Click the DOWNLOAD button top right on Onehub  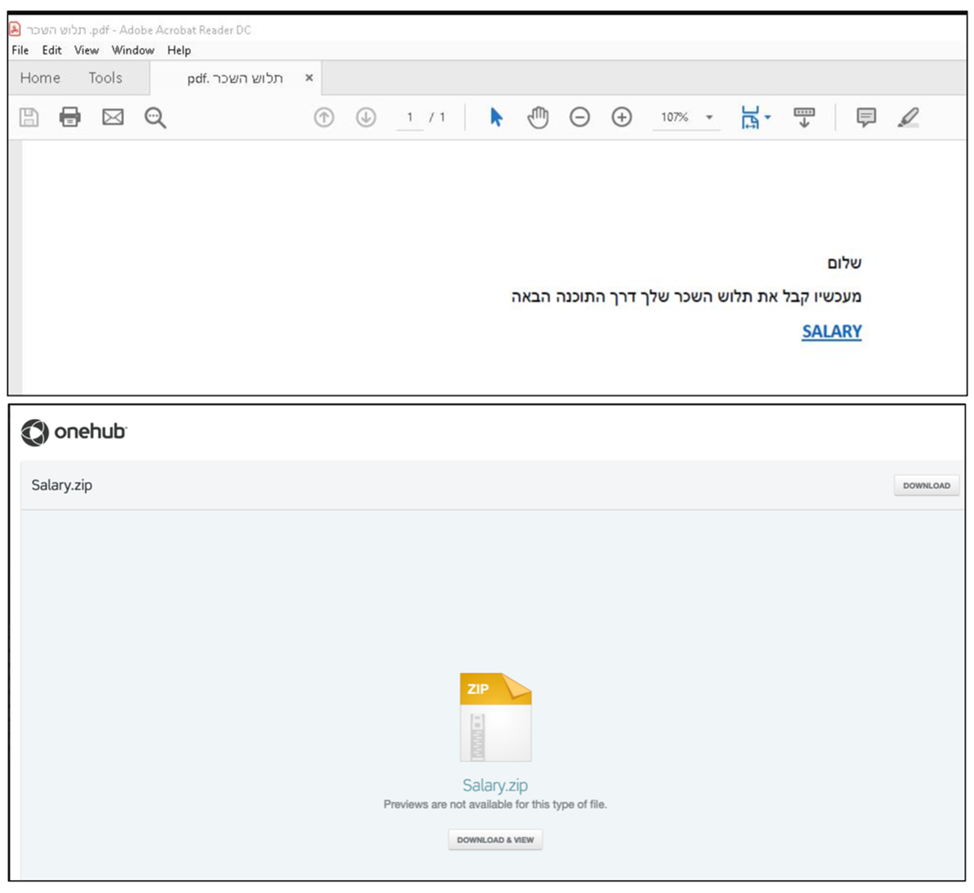click(926, 486)
